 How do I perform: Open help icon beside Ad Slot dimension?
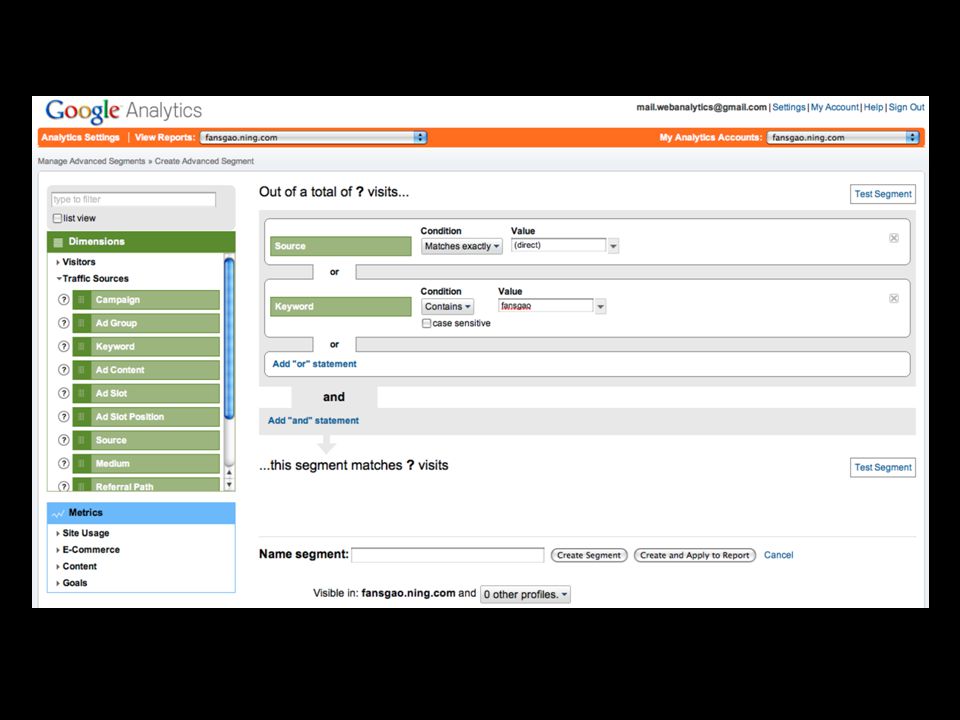(x=63, y=393)
